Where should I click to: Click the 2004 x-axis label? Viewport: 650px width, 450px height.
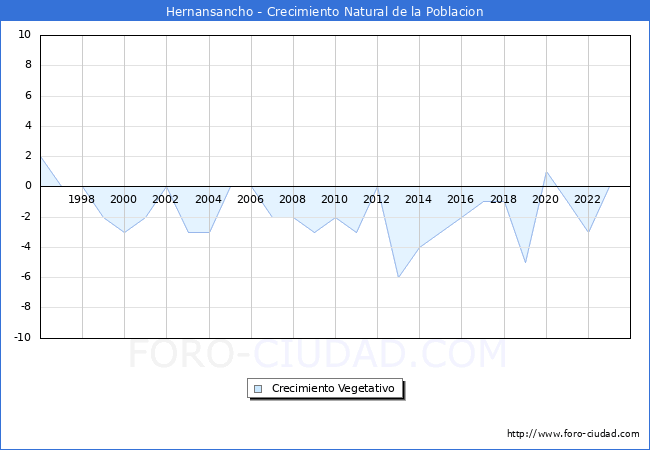point(208,199)
